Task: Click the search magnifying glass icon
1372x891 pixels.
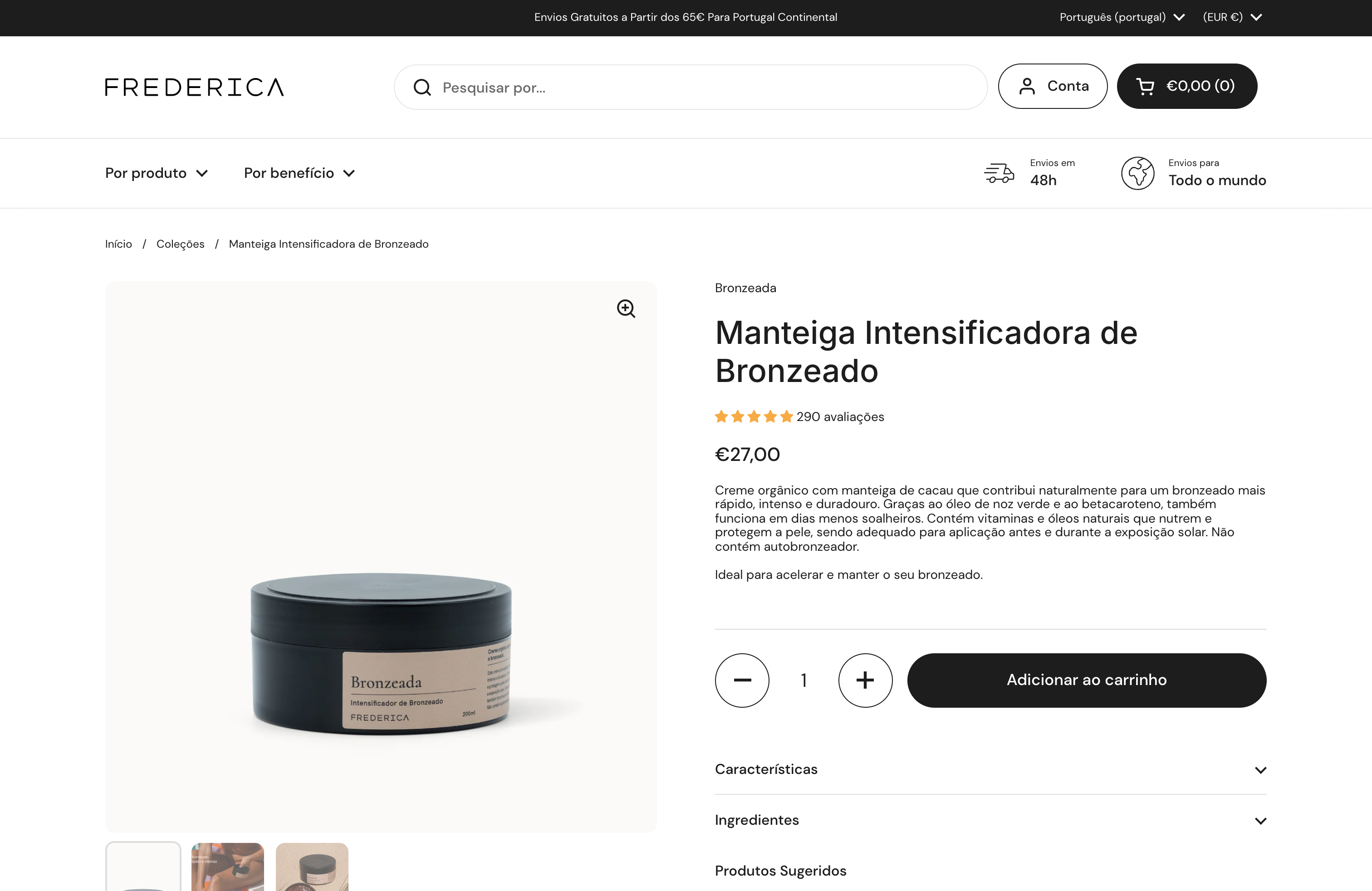Action: 422,88
